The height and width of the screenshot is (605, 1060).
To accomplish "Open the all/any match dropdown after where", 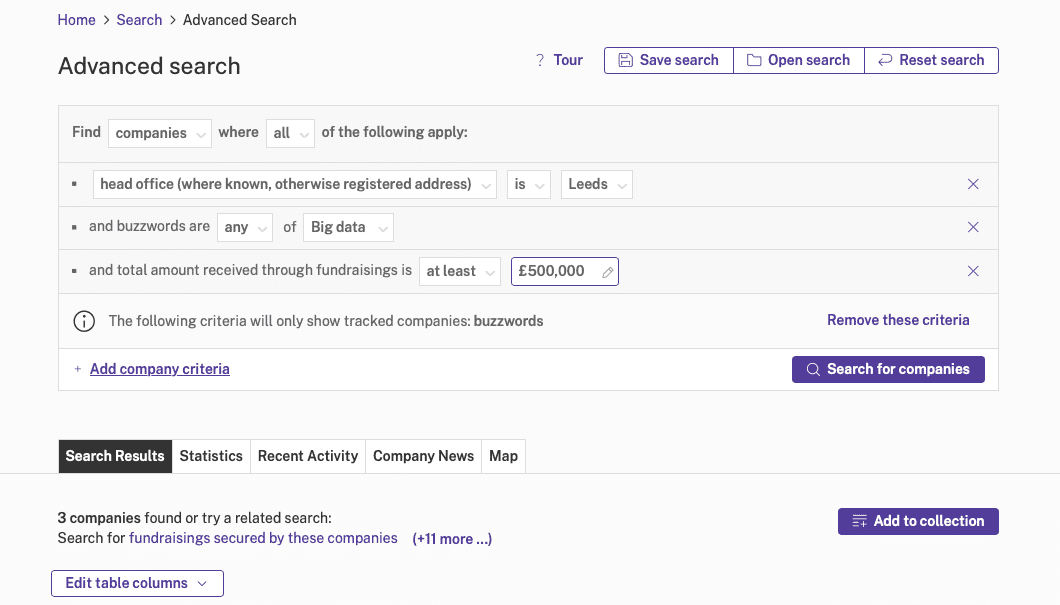I will (290, 133).
